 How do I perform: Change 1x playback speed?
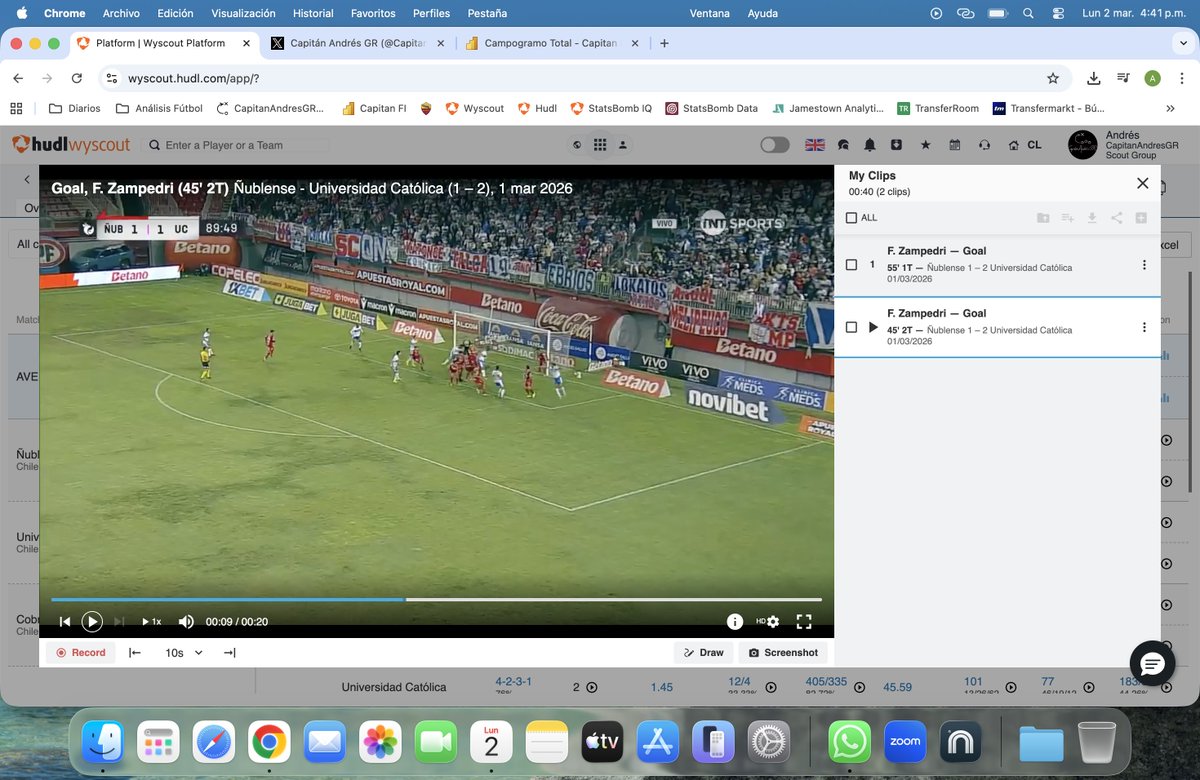(x=152, y=622)
